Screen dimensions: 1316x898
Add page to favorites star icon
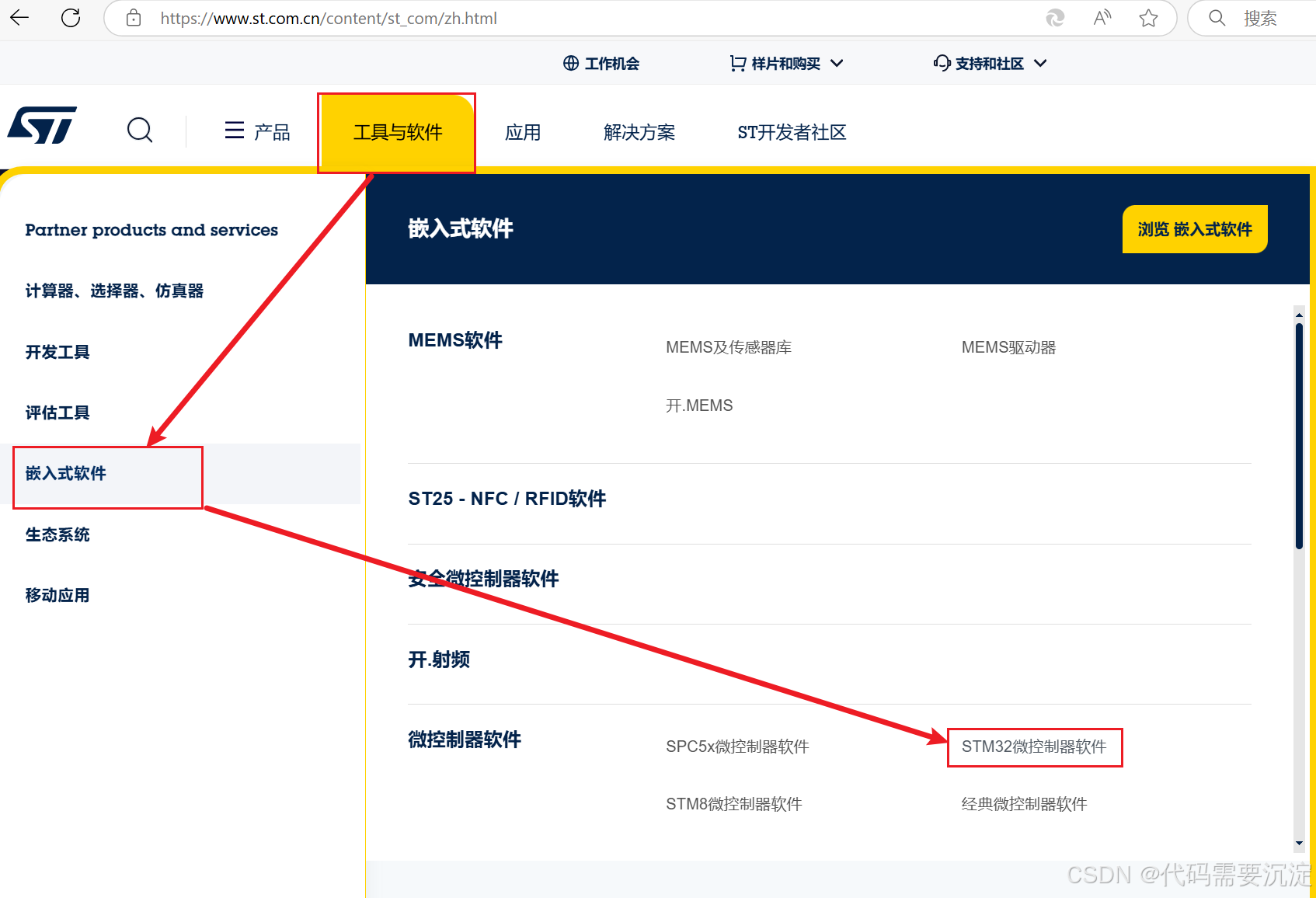tap(1148, 18)
